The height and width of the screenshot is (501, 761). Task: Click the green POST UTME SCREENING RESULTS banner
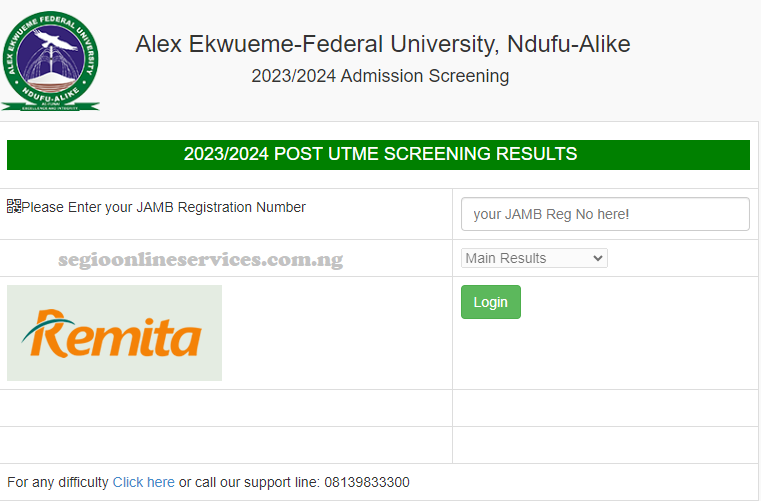coord(379,155)
